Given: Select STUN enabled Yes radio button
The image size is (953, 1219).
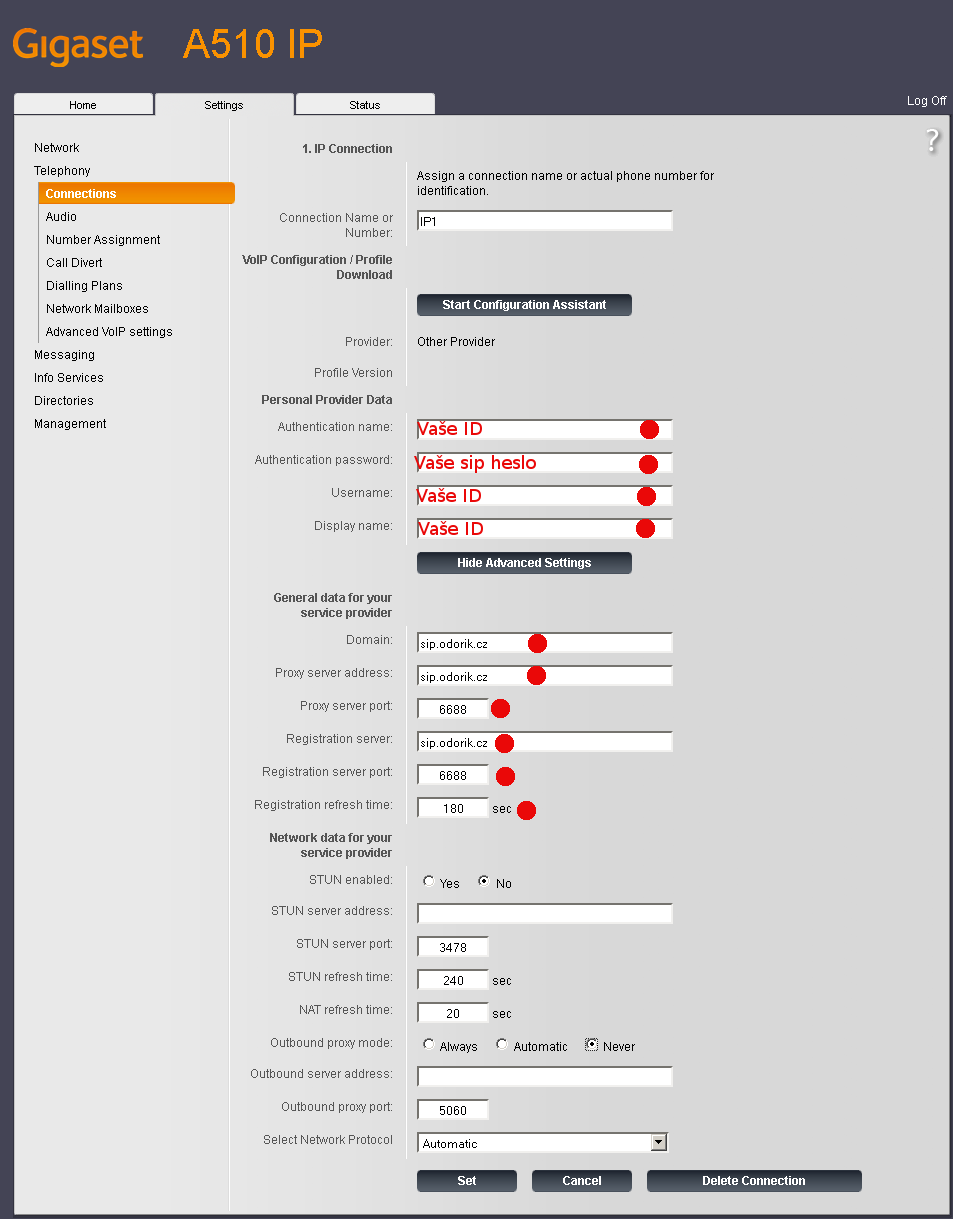Looking at the screenshot, I should (429, 882).
